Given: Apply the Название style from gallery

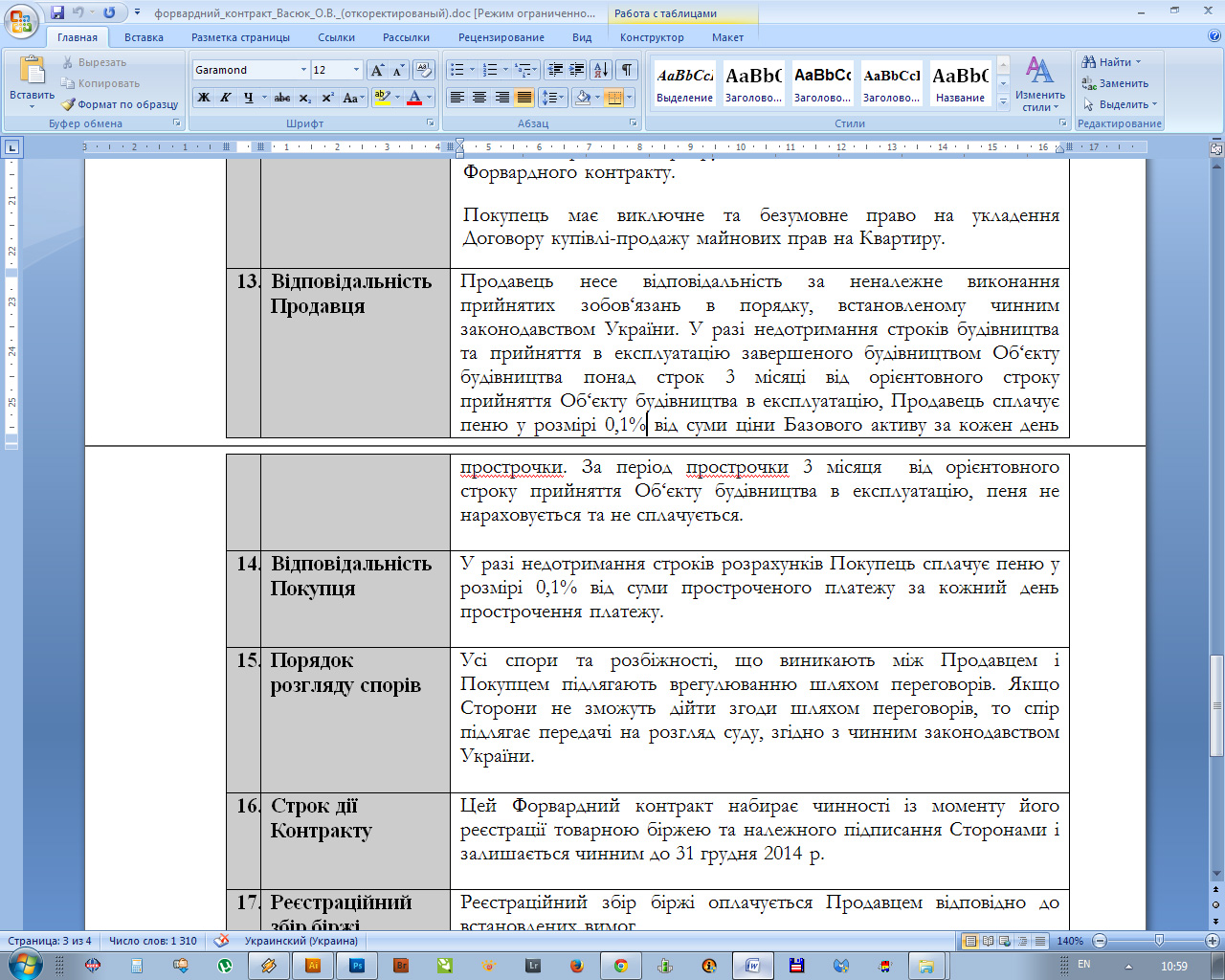Looking at the screenshot, I should 960,84.
